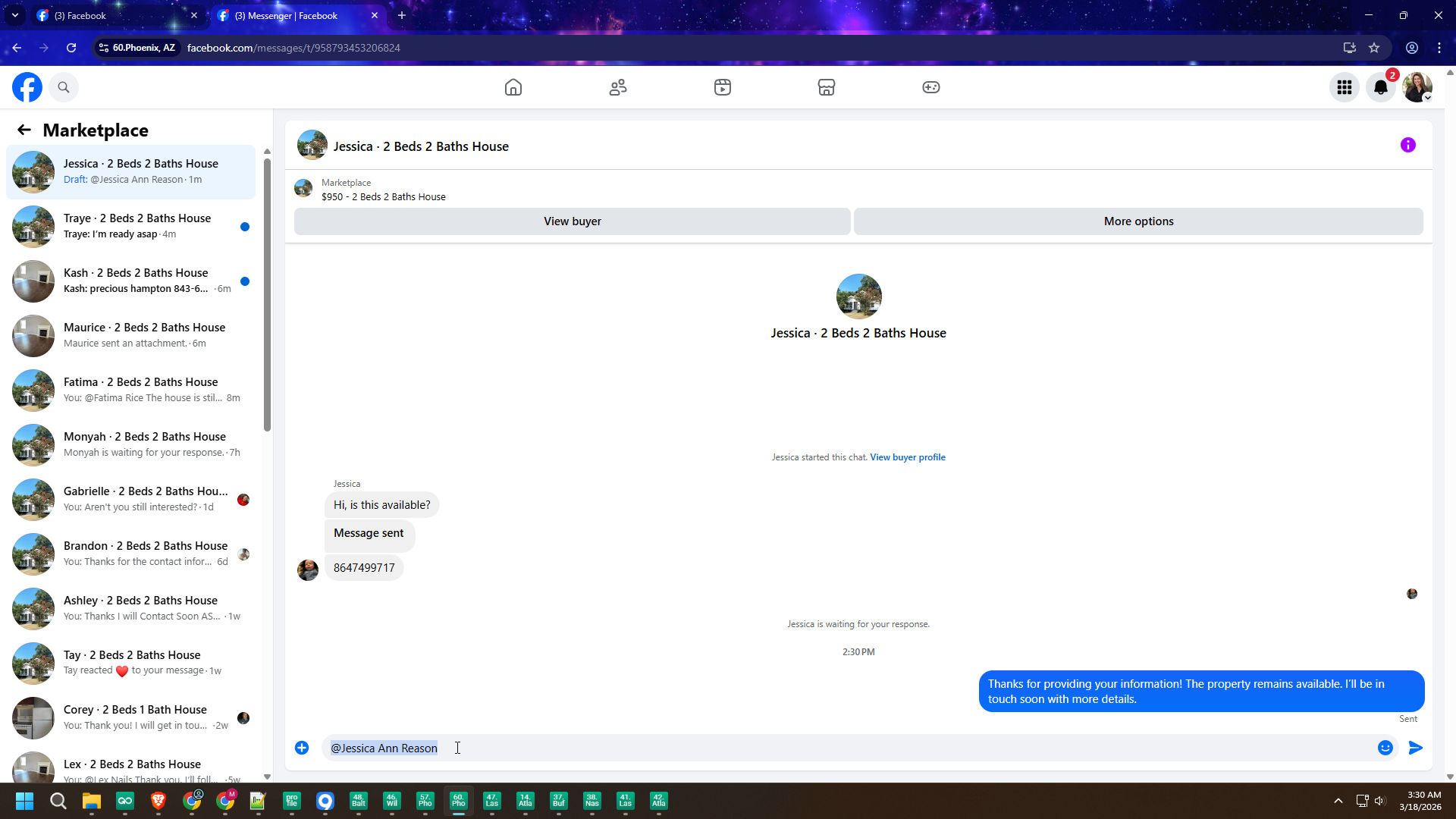This screenshot has width=1456, height=819.
Task: Open the View buyer profile link
Action: coord(908,457)
